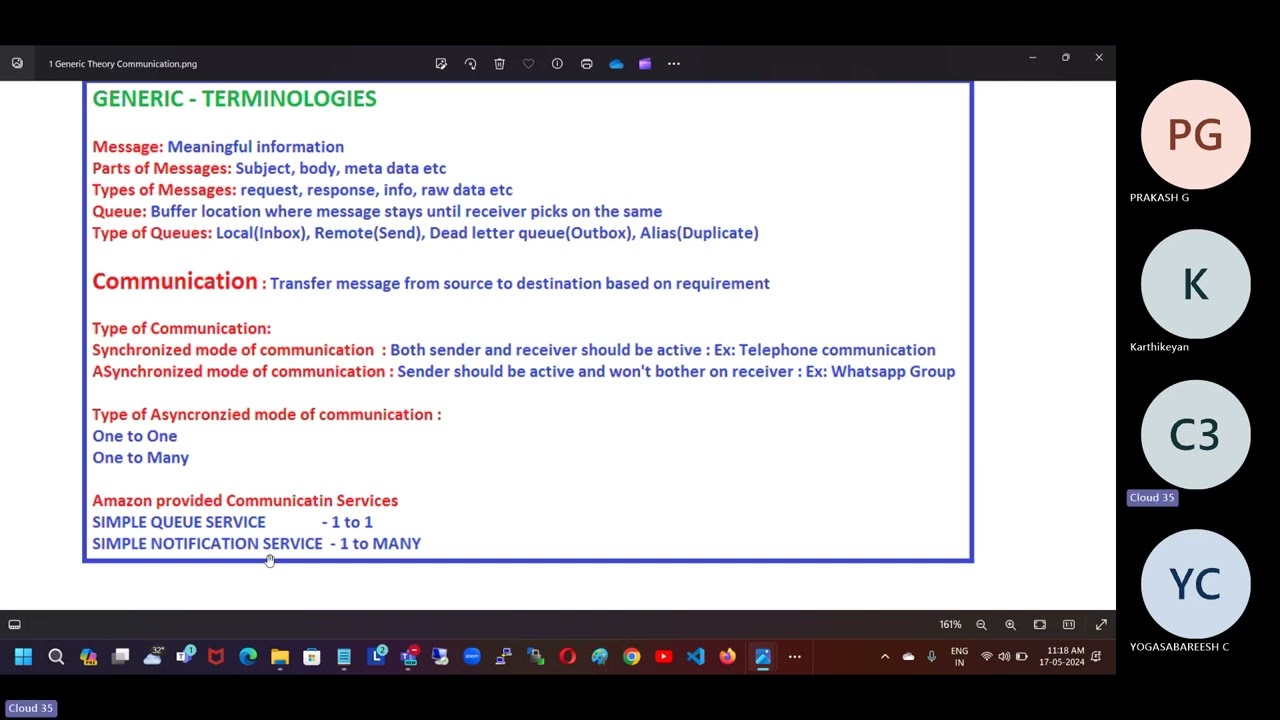Image resolution: width=1280 pixels, height=720 pixels.
Task: Click the 'Cloud 35' label at bottom-left
Action: pos(30,708)
